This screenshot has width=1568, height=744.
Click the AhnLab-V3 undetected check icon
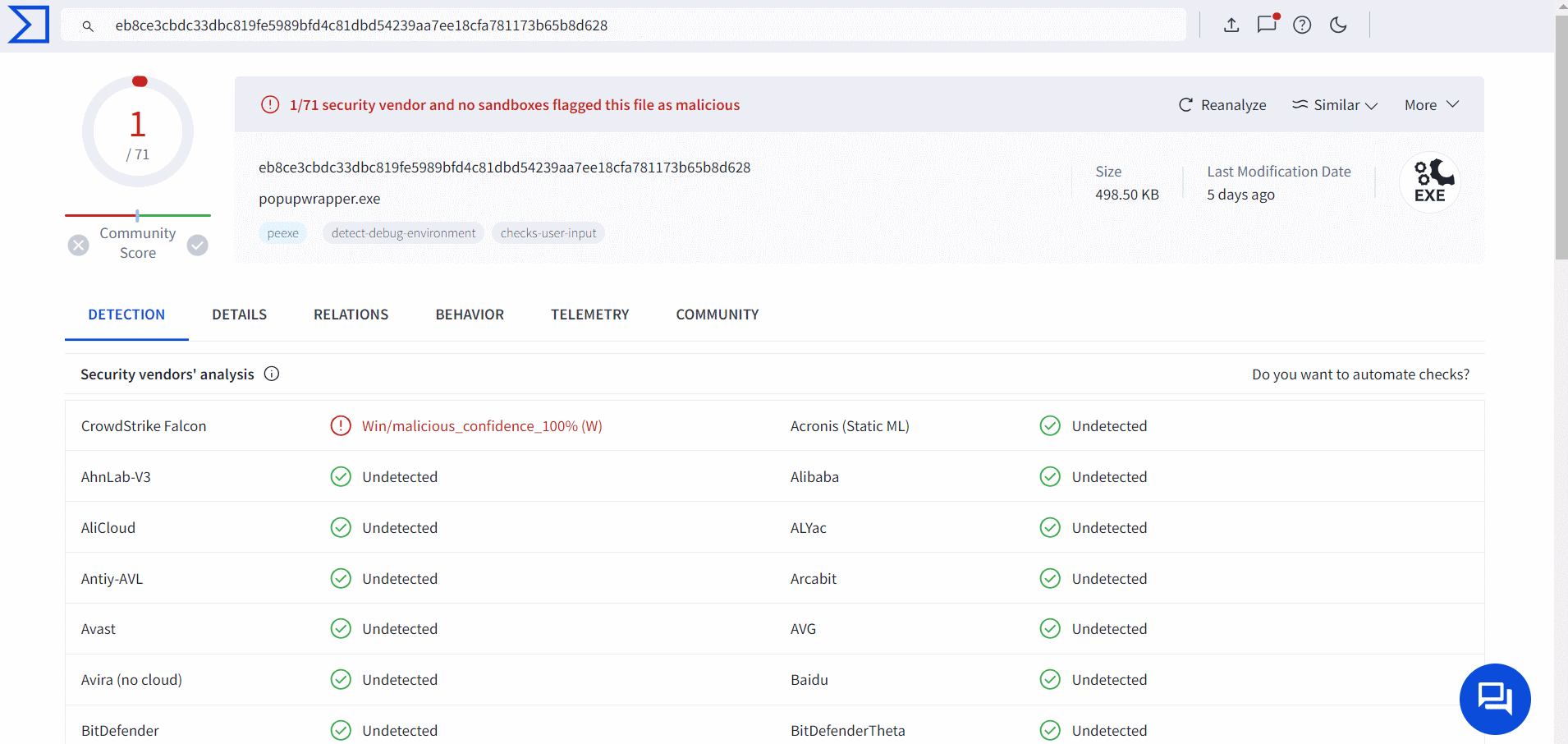tap(341, 476)
